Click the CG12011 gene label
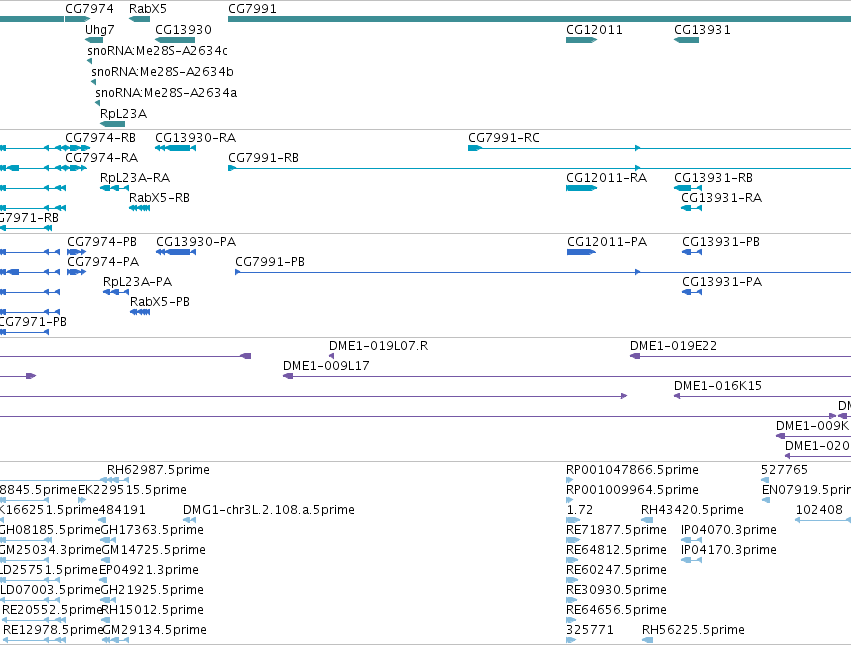 [594, 29]
